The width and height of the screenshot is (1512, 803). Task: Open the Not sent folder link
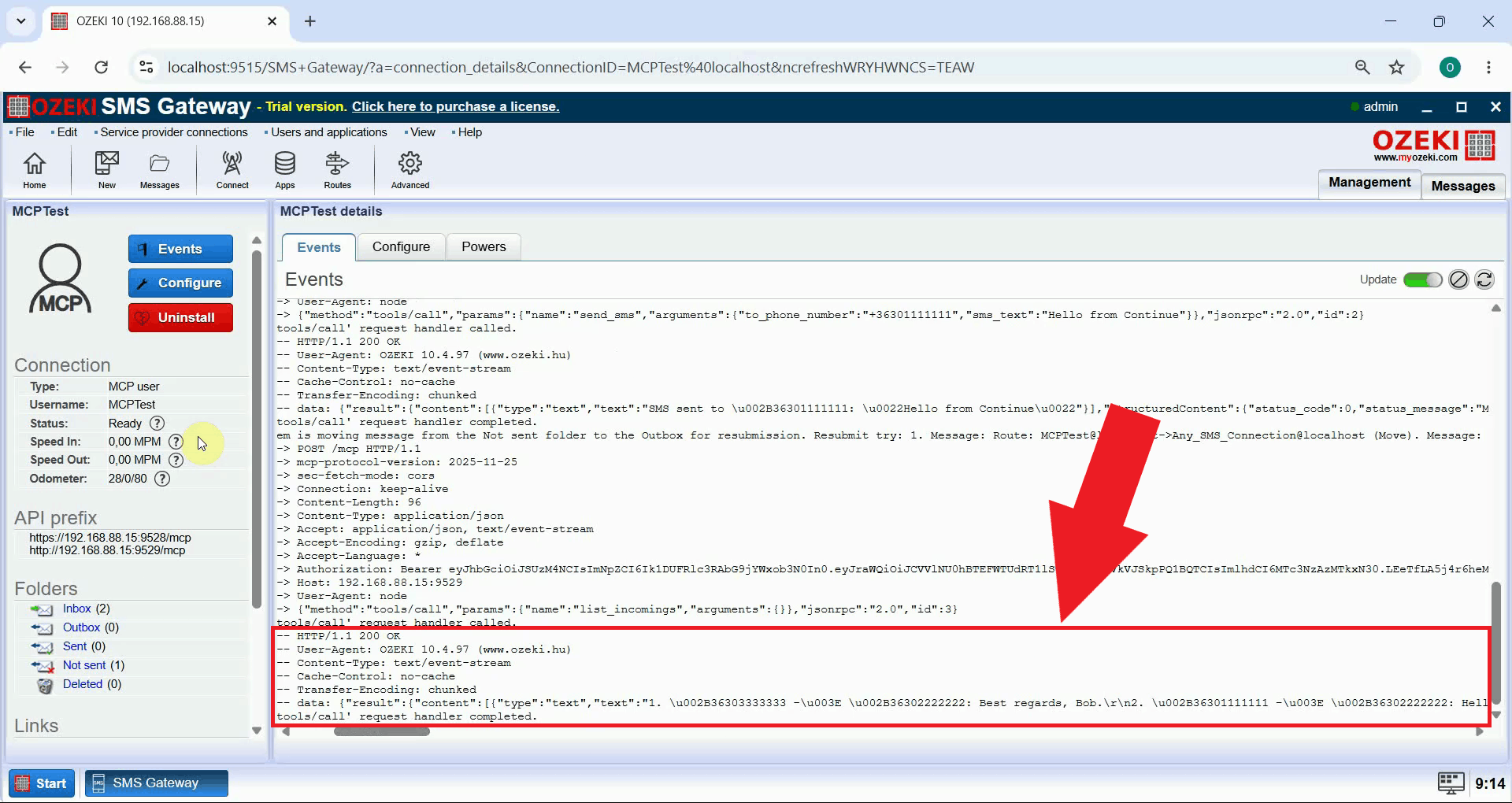coord(83,665)
